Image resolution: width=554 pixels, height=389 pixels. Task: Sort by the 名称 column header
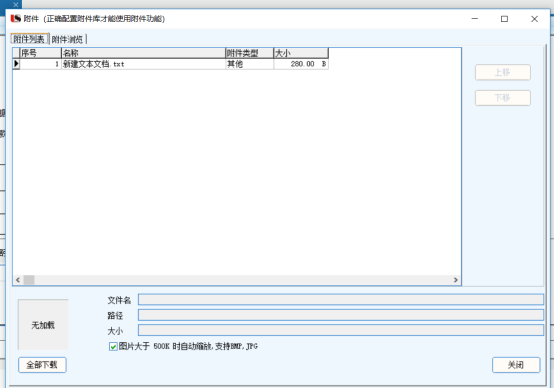point(143,53)
